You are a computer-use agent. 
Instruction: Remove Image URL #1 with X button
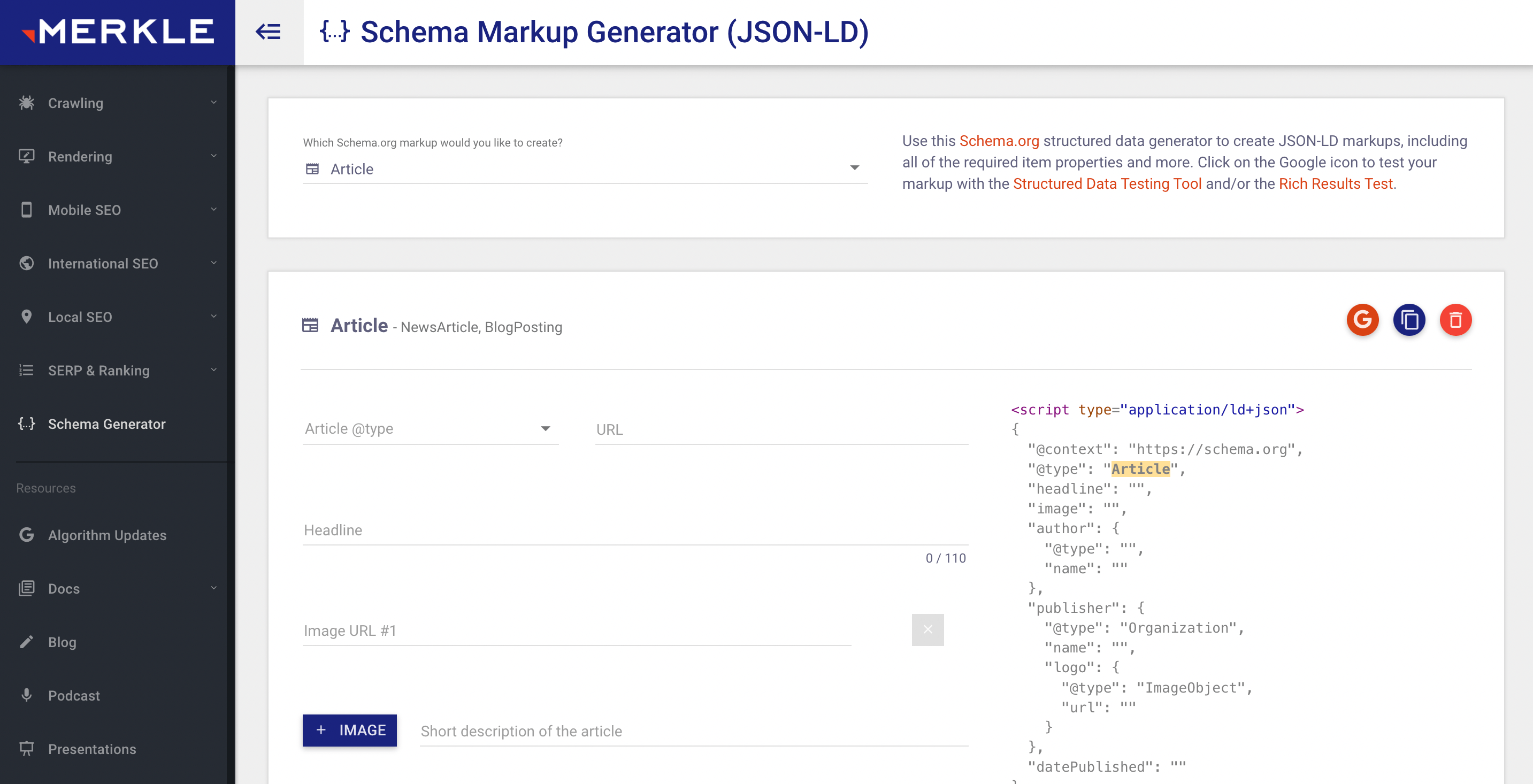point(927,629)
